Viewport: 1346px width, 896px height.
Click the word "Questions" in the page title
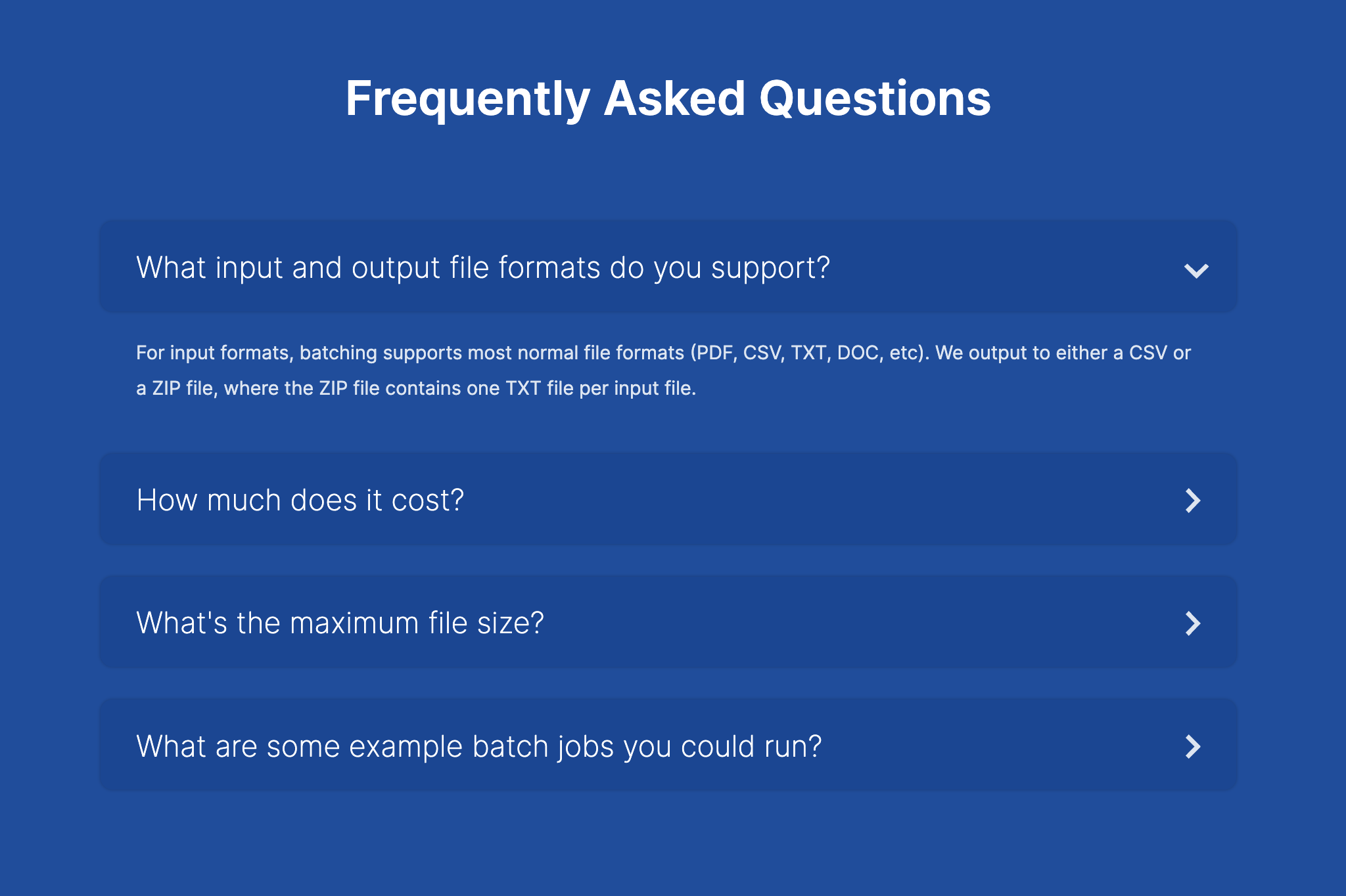pos(875,99)
